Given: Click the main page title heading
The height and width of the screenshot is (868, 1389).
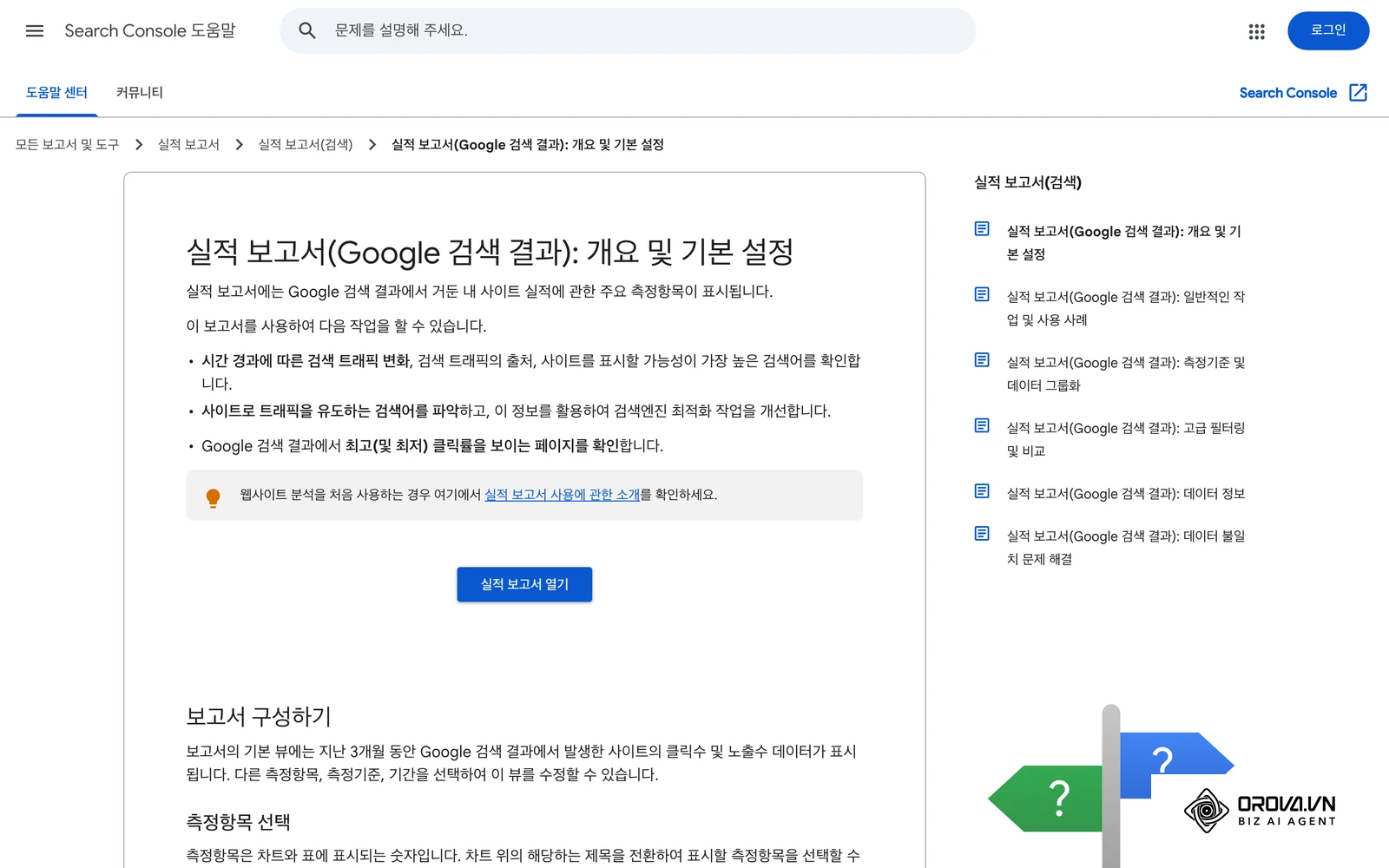Looking at the screenshot, I should coord(490,253).
